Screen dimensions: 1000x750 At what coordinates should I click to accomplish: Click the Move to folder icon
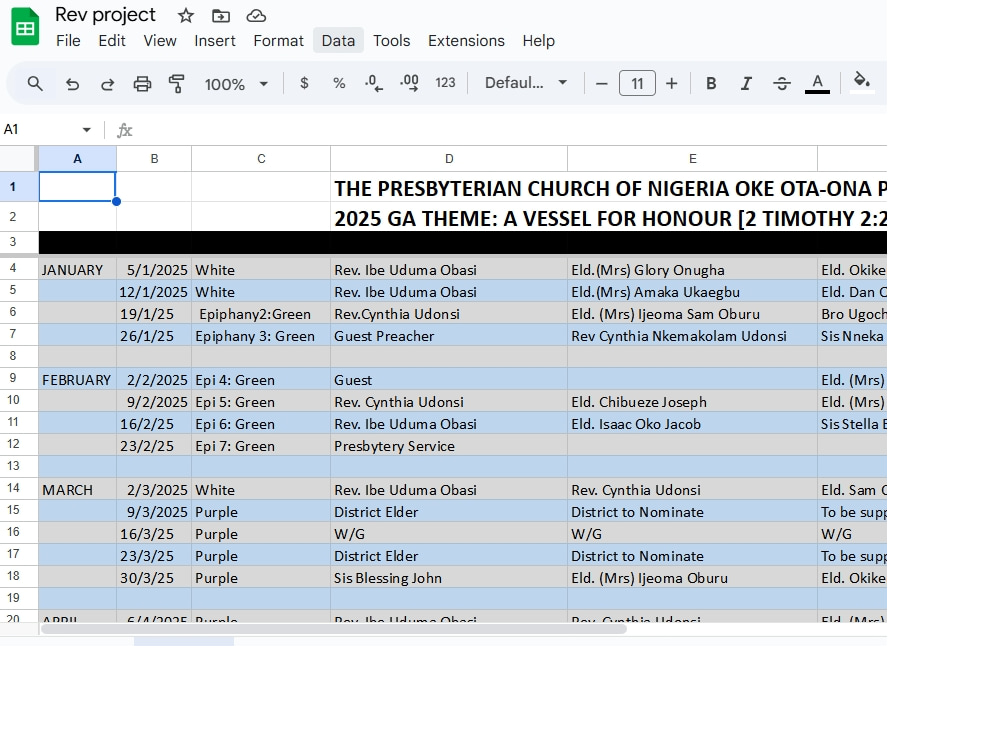(221, 15)
